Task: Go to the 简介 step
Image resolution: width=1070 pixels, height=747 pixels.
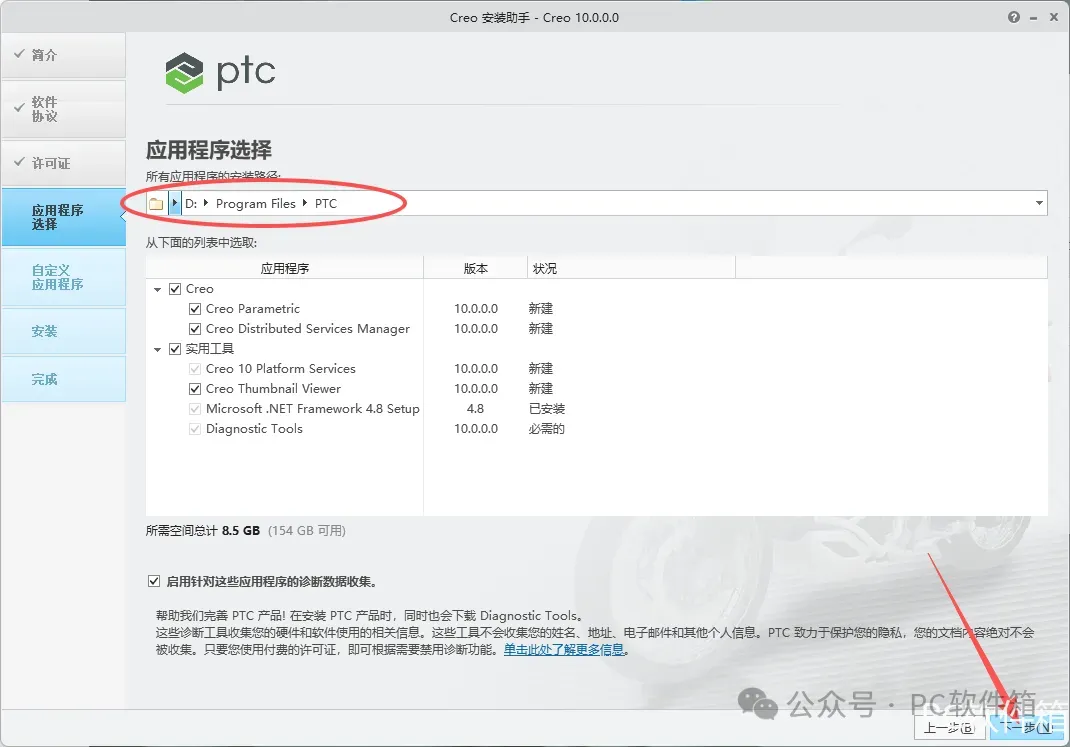Action: point(63,55)
